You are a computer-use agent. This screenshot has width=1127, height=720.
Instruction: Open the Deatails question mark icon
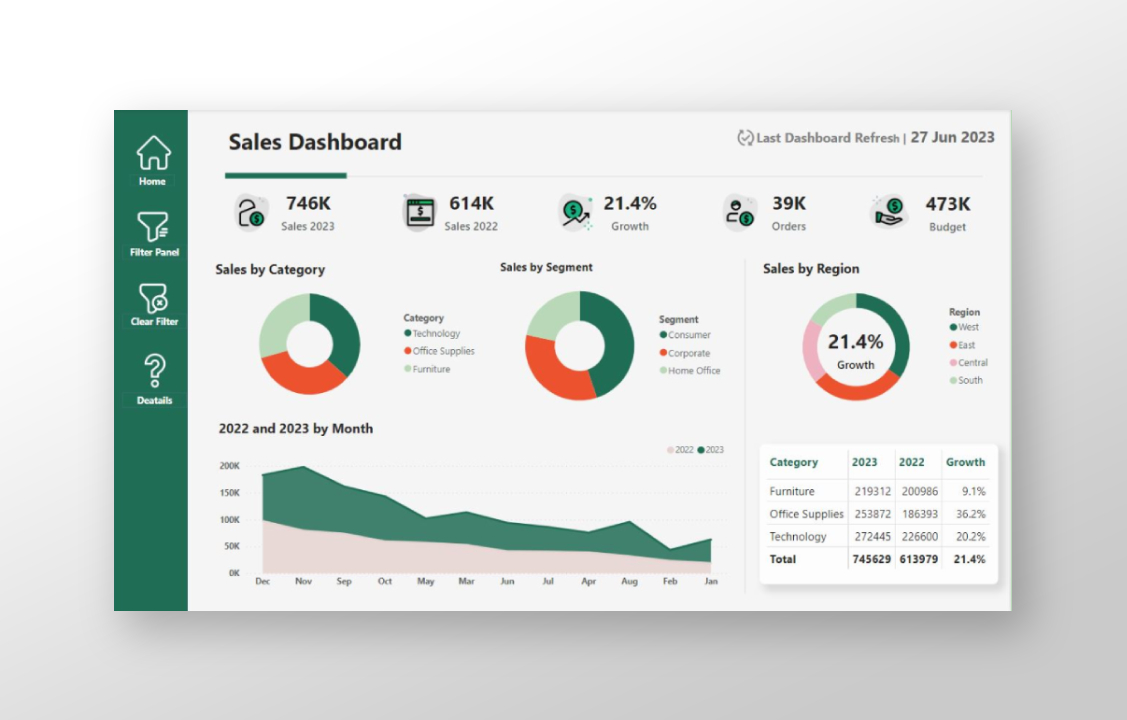[x=154, y=370]
